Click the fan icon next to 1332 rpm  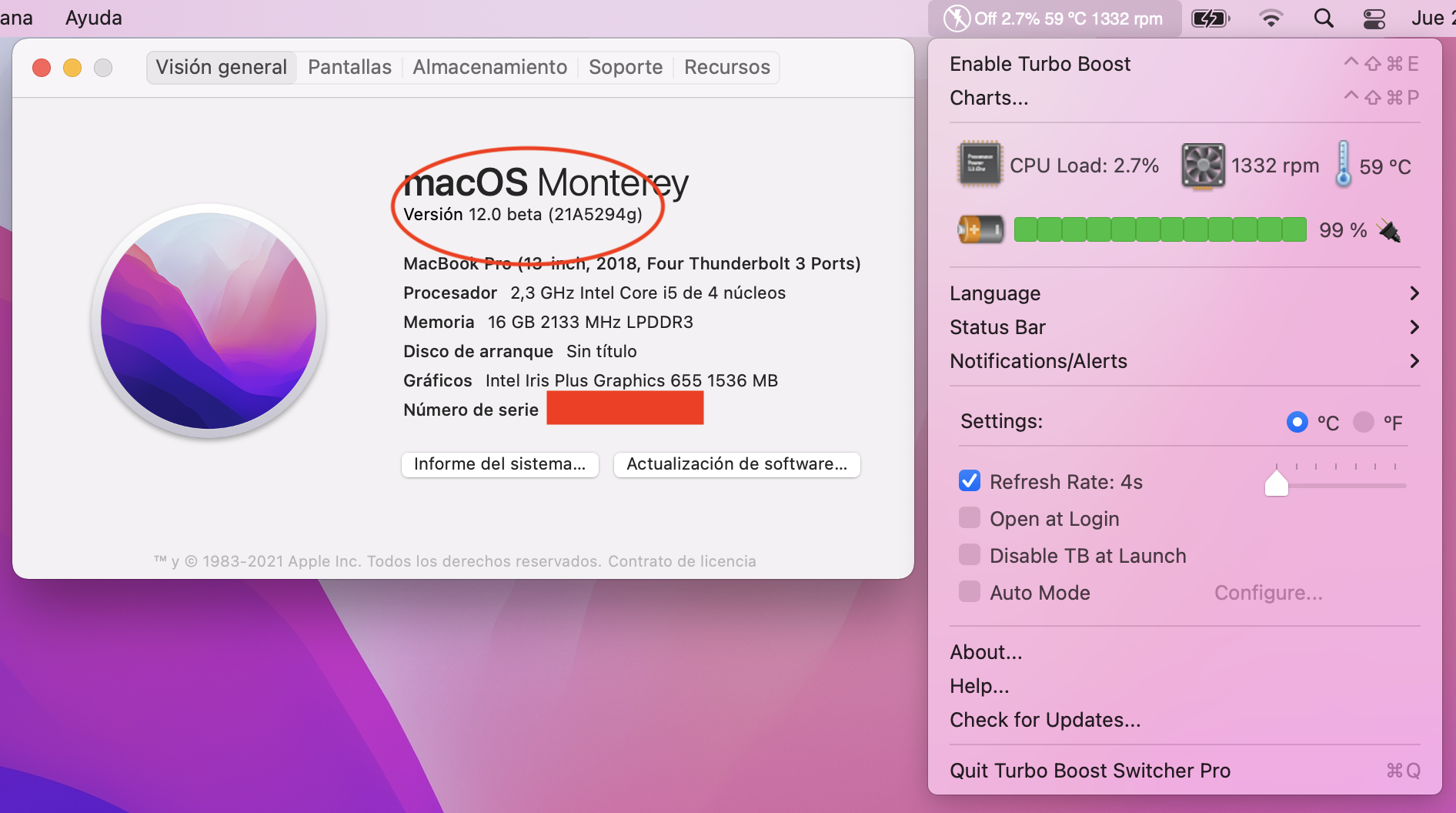(1203, 166)
